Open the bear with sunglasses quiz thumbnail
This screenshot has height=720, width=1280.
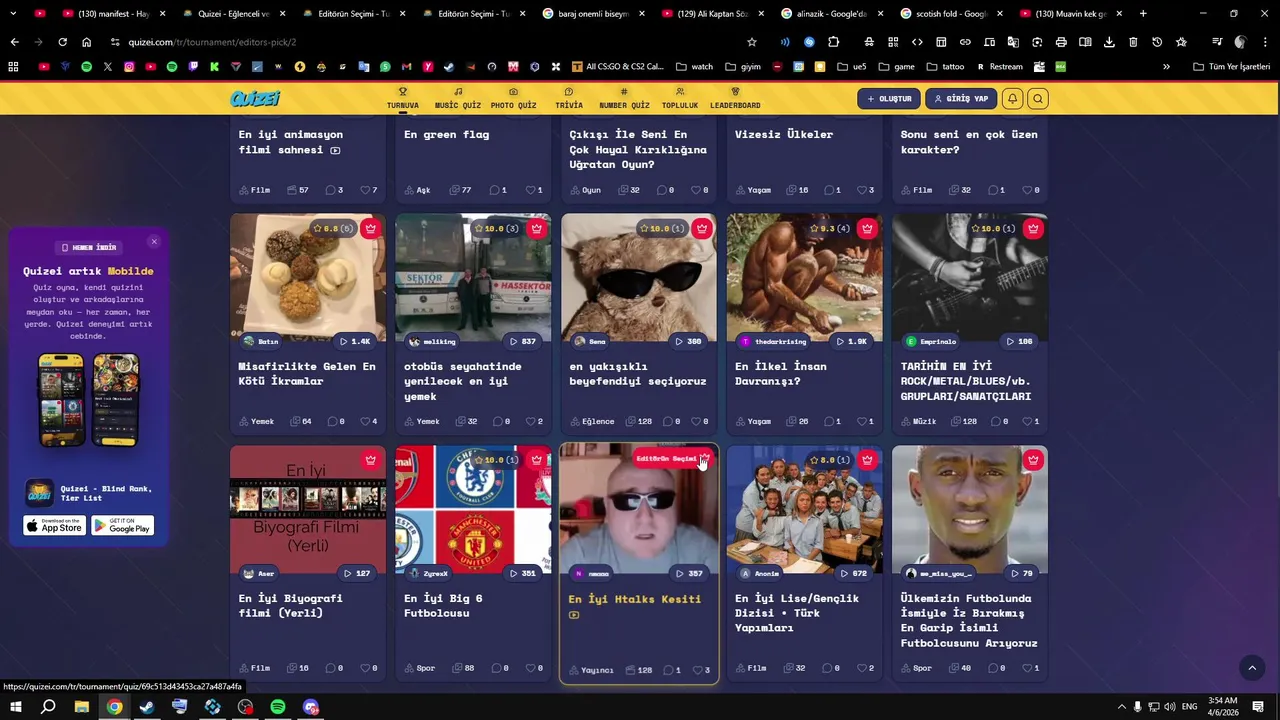pyautogui.click(x=638, y=278)
